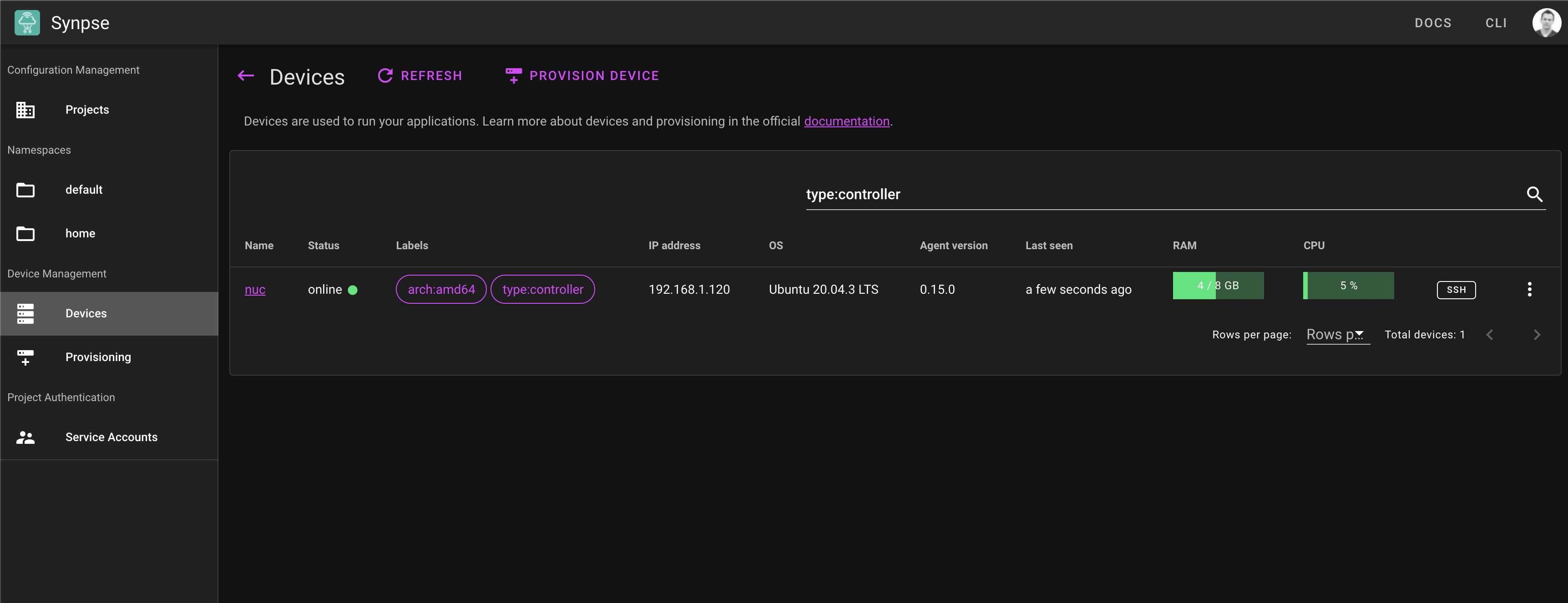This screenshot has height=603, width=1568.
Task: Select the home namespace
Action: click(80, 234)
